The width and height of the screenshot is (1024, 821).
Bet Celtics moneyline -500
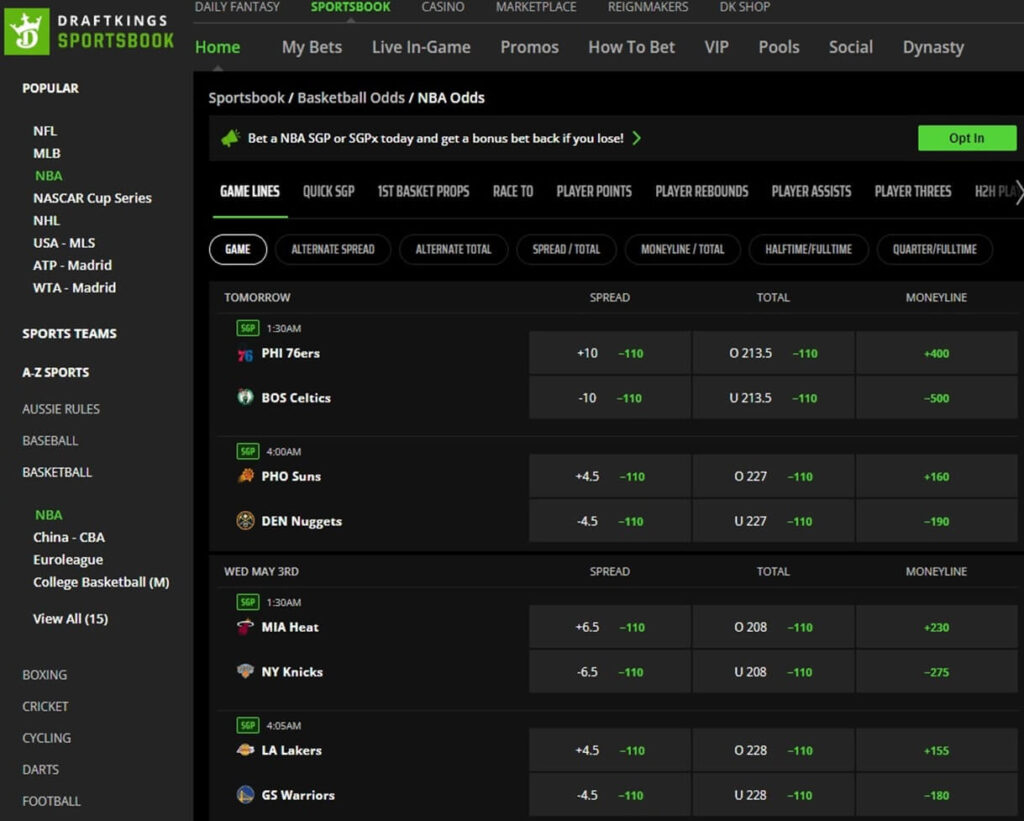pyautogui.click(x=936, y=398)
